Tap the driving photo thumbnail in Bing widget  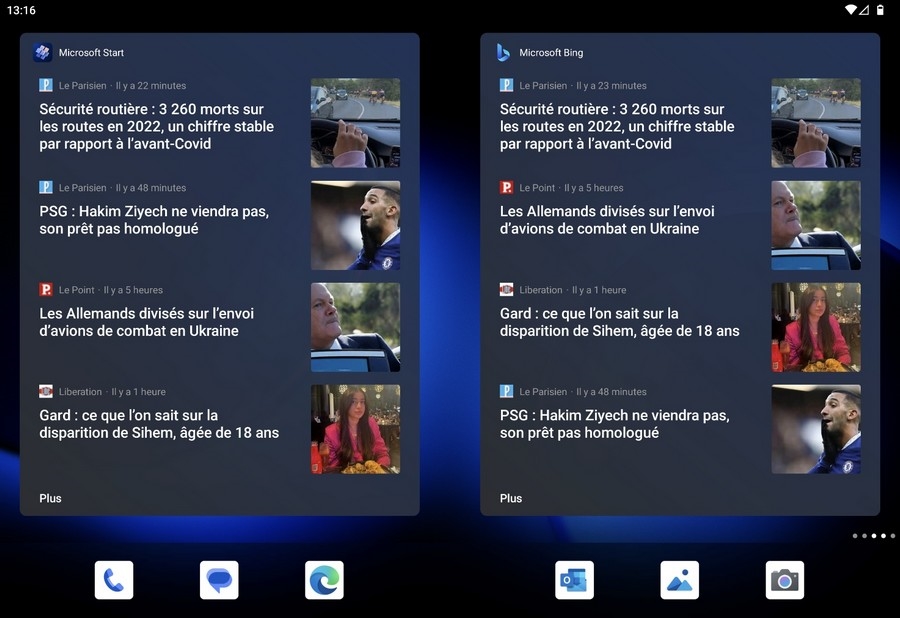(816, 123)
